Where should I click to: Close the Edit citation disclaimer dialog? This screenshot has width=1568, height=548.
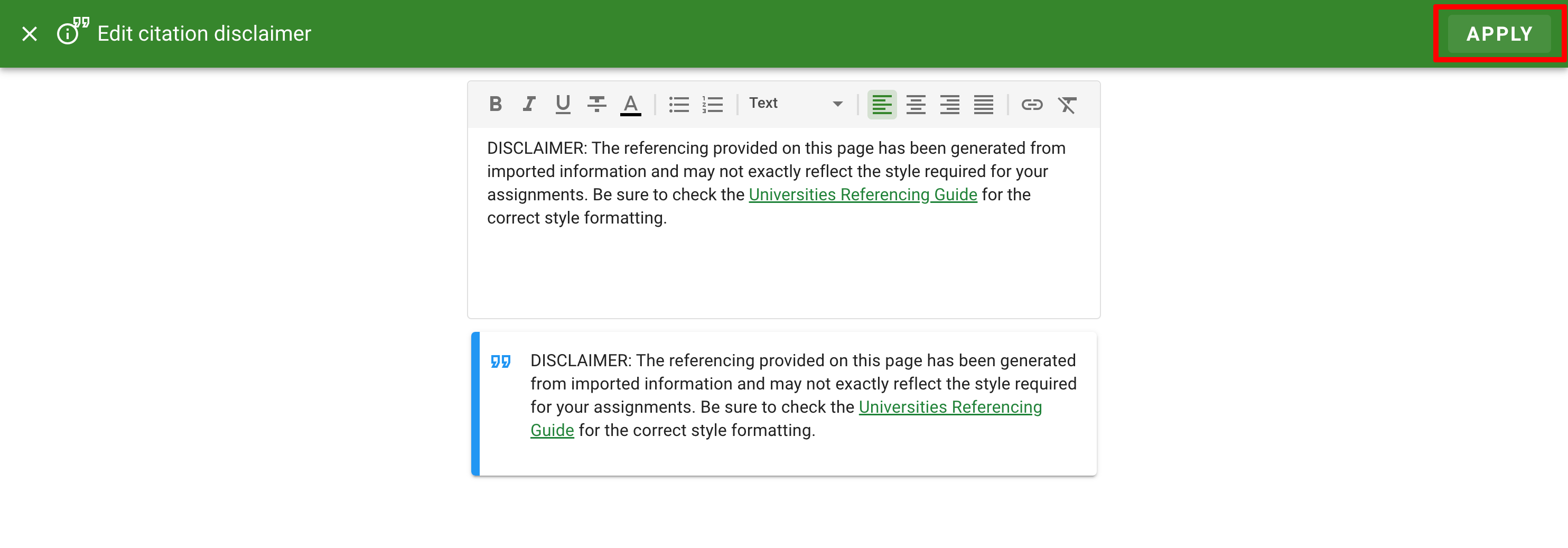29,33
